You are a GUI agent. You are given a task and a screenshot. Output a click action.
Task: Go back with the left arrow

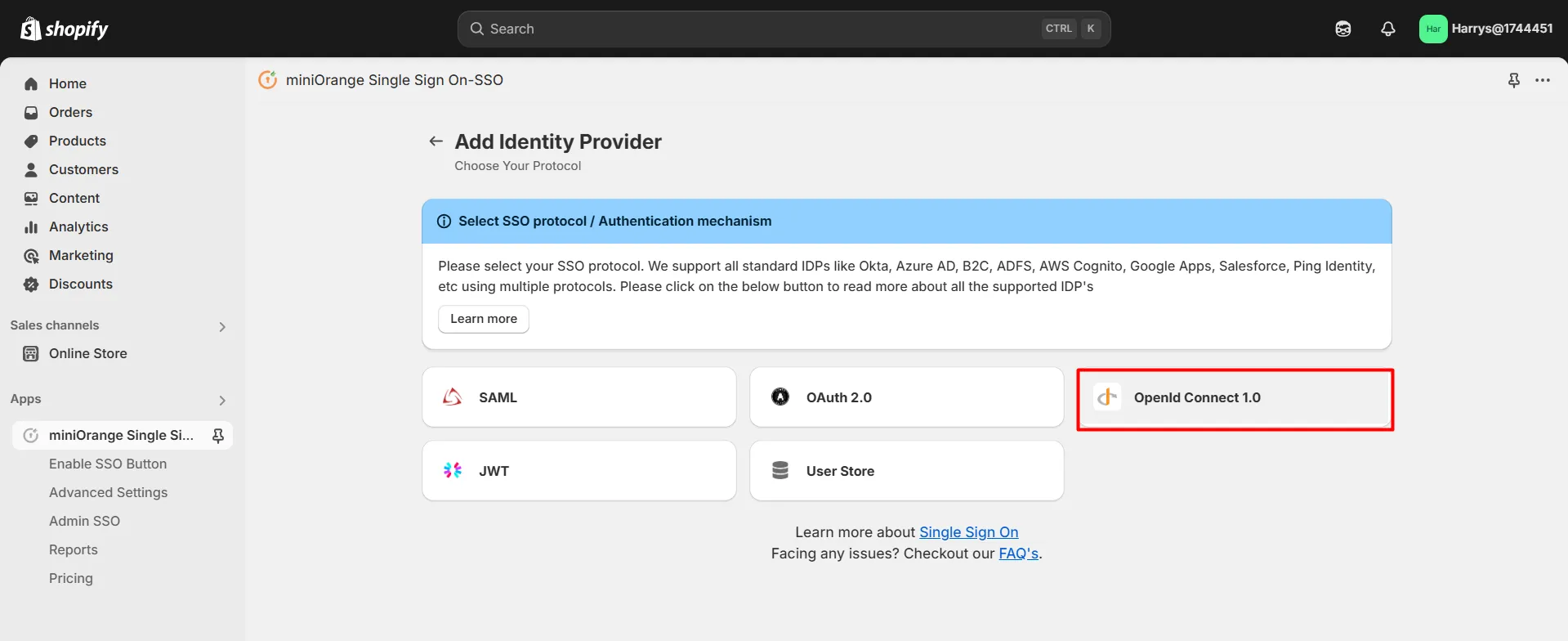point(436,141)
